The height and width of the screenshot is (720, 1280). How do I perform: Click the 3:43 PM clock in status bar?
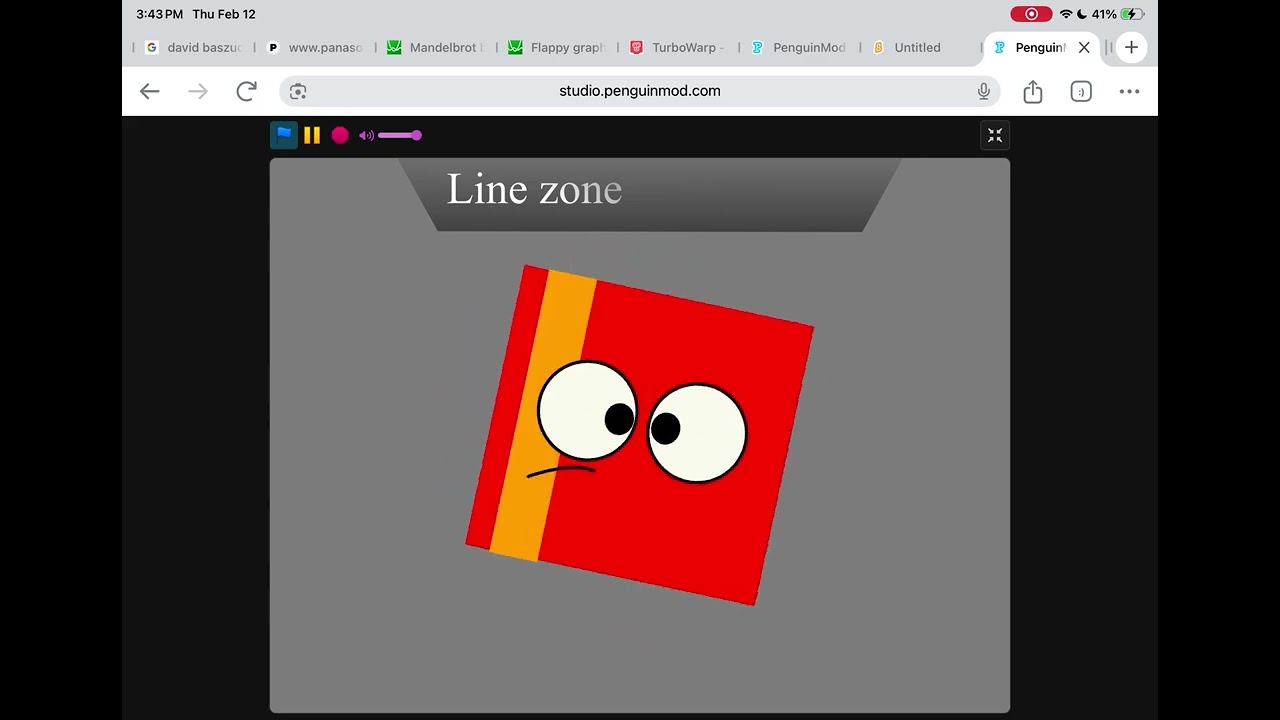coord(160,14)
